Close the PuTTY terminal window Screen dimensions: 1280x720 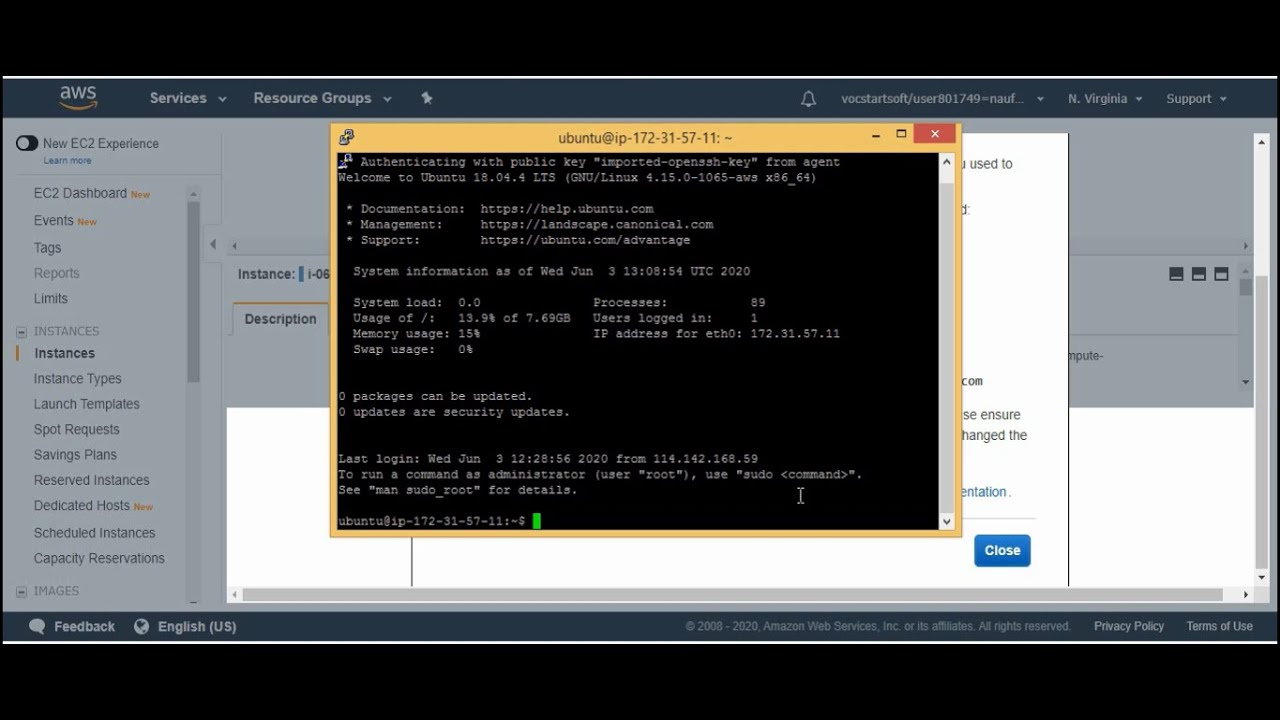[935, 134]
